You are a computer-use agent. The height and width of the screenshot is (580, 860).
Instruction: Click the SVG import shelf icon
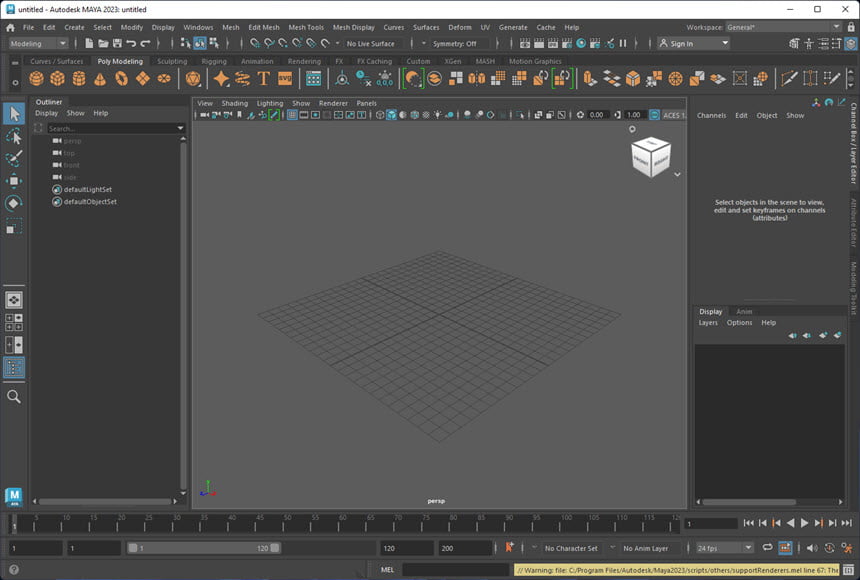pos(285,79)
